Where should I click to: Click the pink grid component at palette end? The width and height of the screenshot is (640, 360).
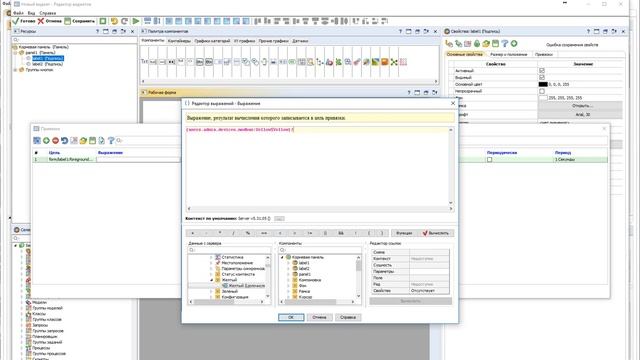pos(403,62)
